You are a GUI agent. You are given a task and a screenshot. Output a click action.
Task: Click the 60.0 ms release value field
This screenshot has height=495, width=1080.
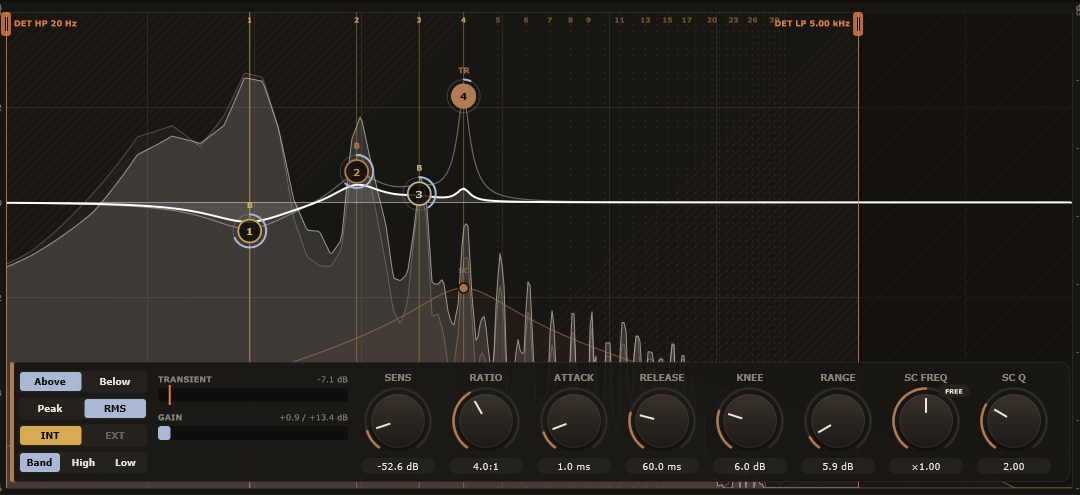[x=662, y=466]
